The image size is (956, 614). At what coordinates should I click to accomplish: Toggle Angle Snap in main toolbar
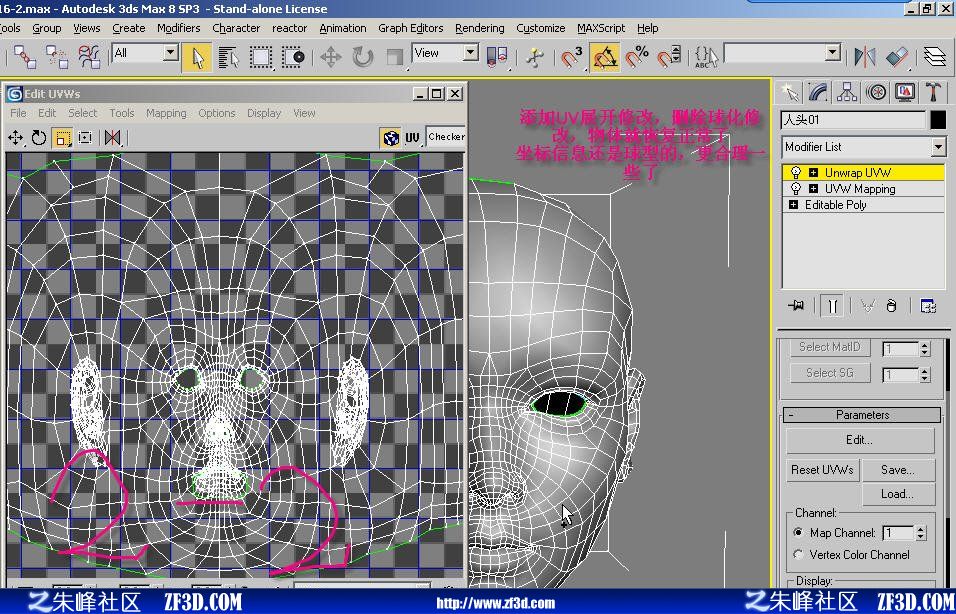(605, 58)
